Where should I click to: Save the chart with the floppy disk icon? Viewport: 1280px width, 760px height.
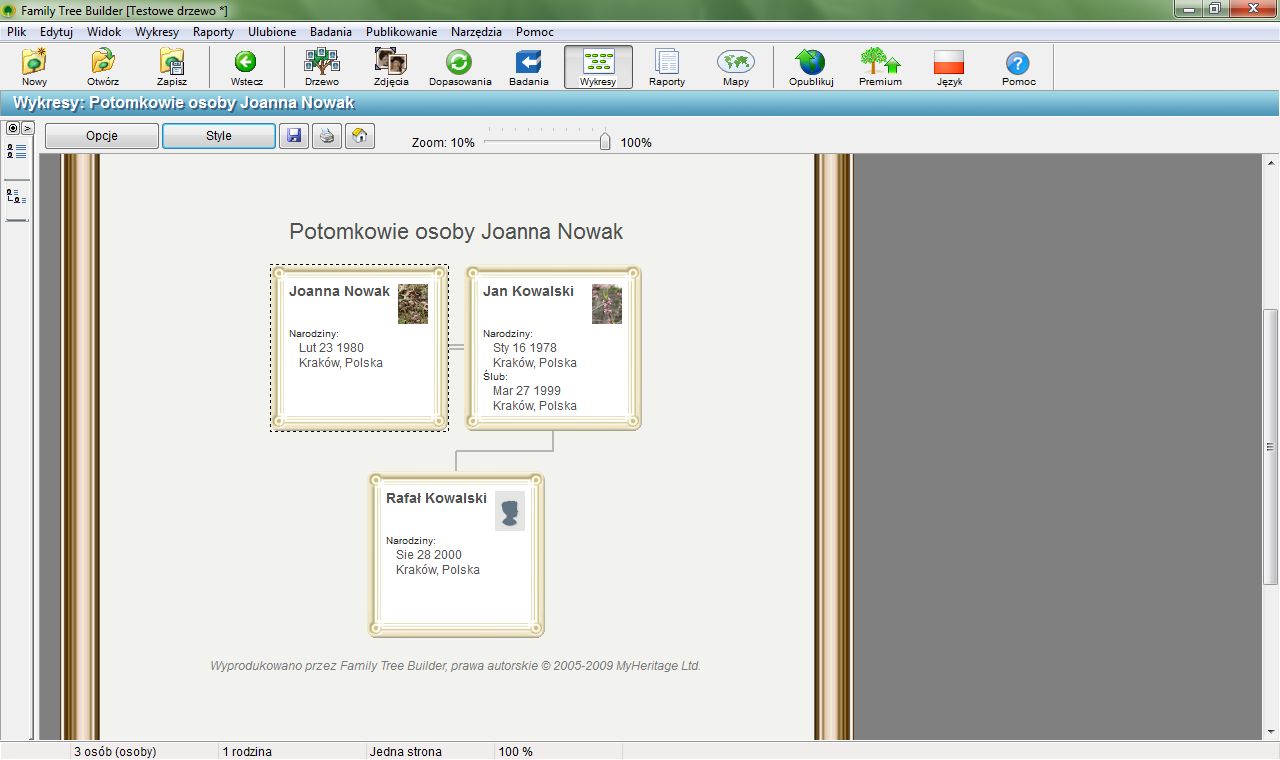(x=294, y=136)
